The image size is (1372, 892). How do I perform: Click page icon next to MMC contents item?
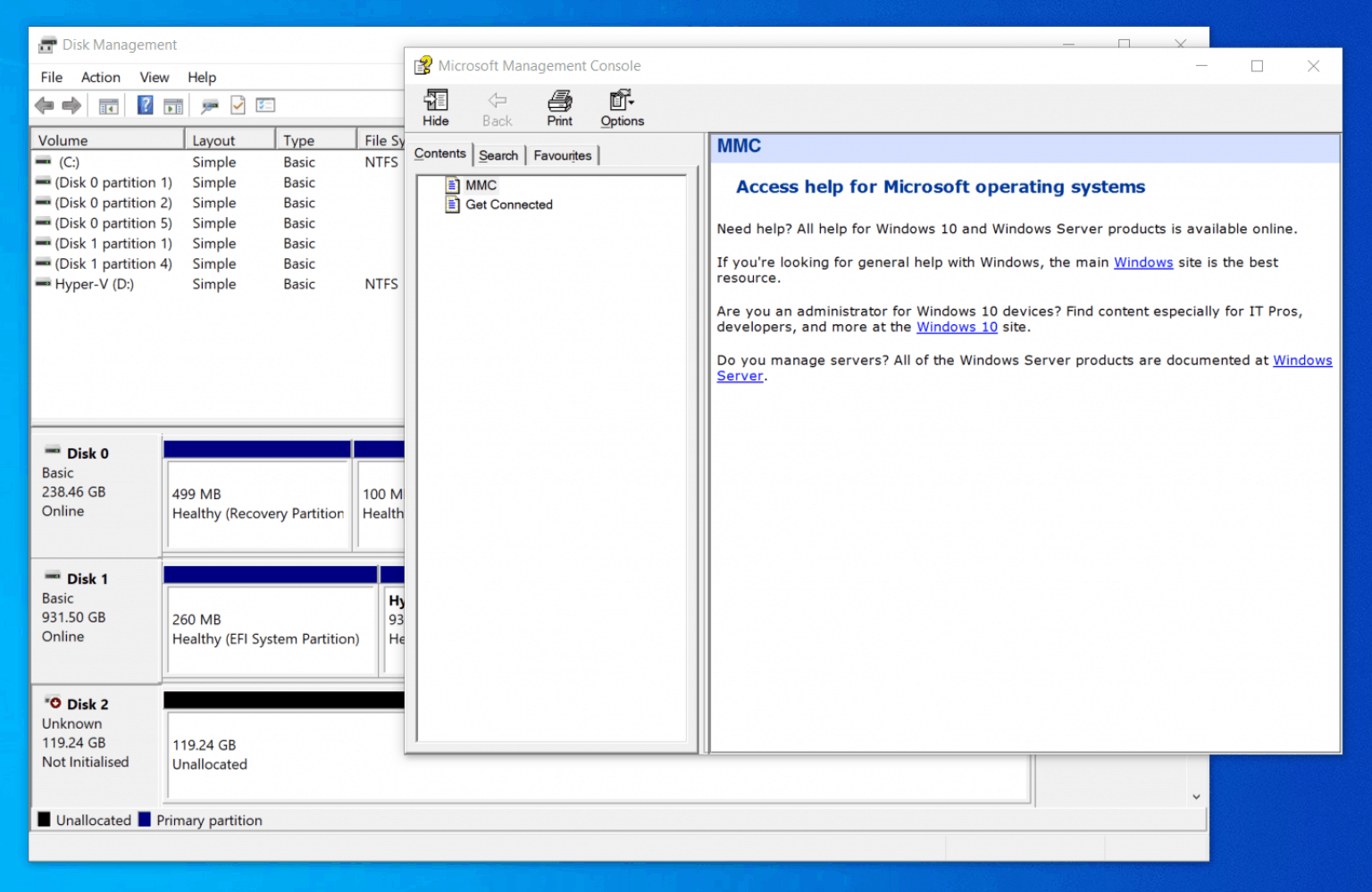click(453, 185)
